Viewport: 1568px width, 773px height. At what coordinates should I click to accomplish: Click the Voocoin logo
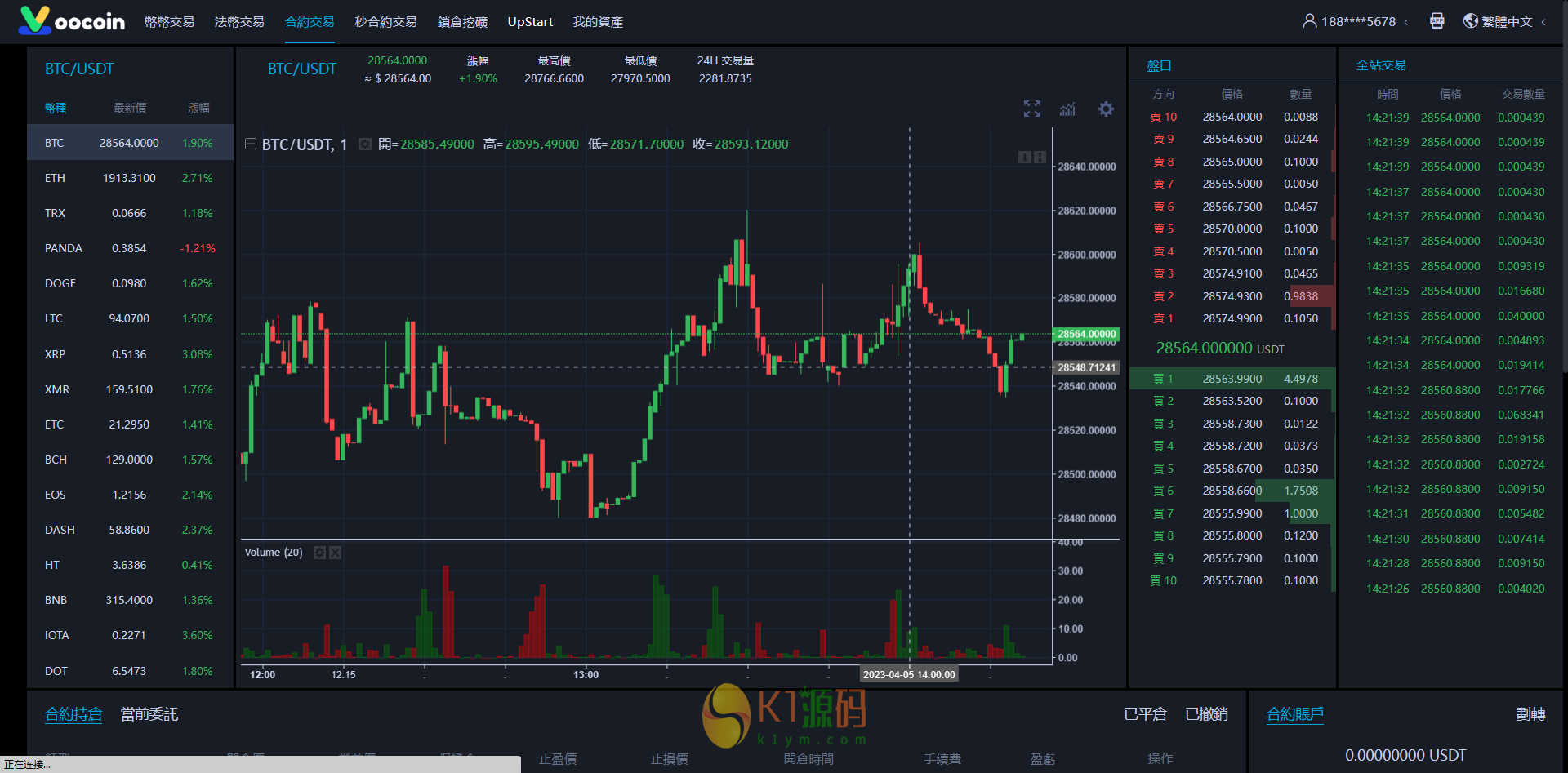72,20
